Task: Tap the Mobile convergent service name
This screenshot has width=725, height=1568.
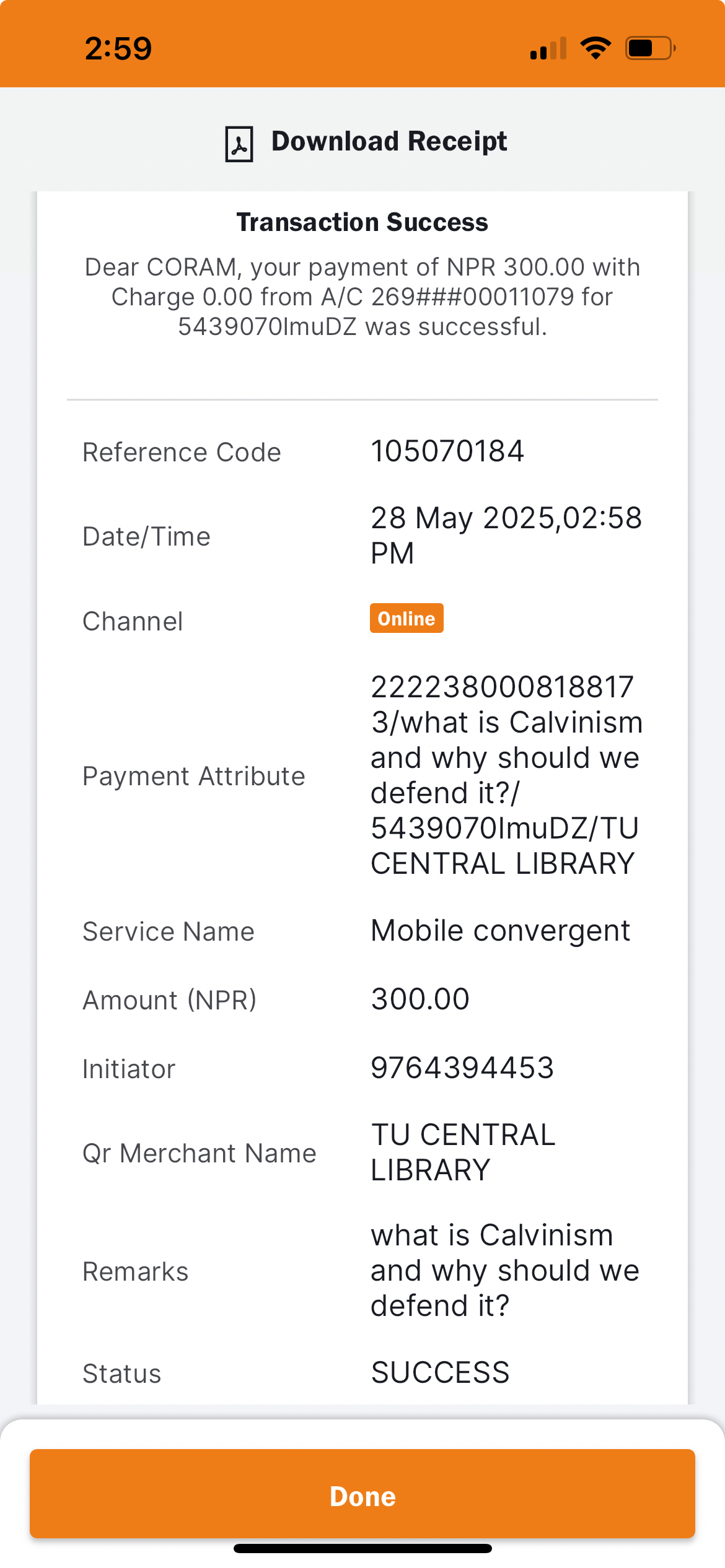Action: (x=500, y=931)
